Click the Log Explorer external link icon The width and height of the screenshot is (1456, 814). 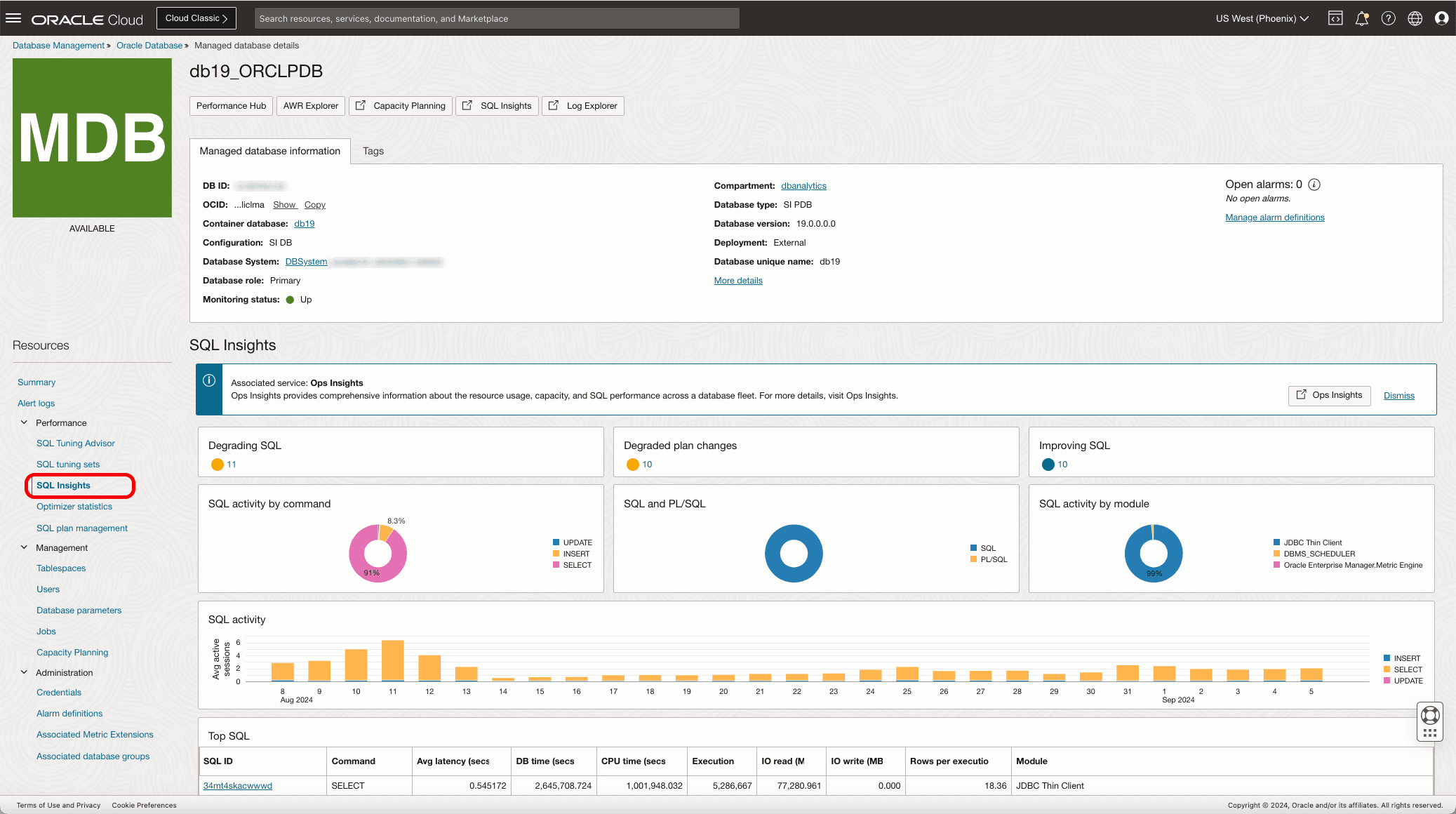click(x=554, y=105)
